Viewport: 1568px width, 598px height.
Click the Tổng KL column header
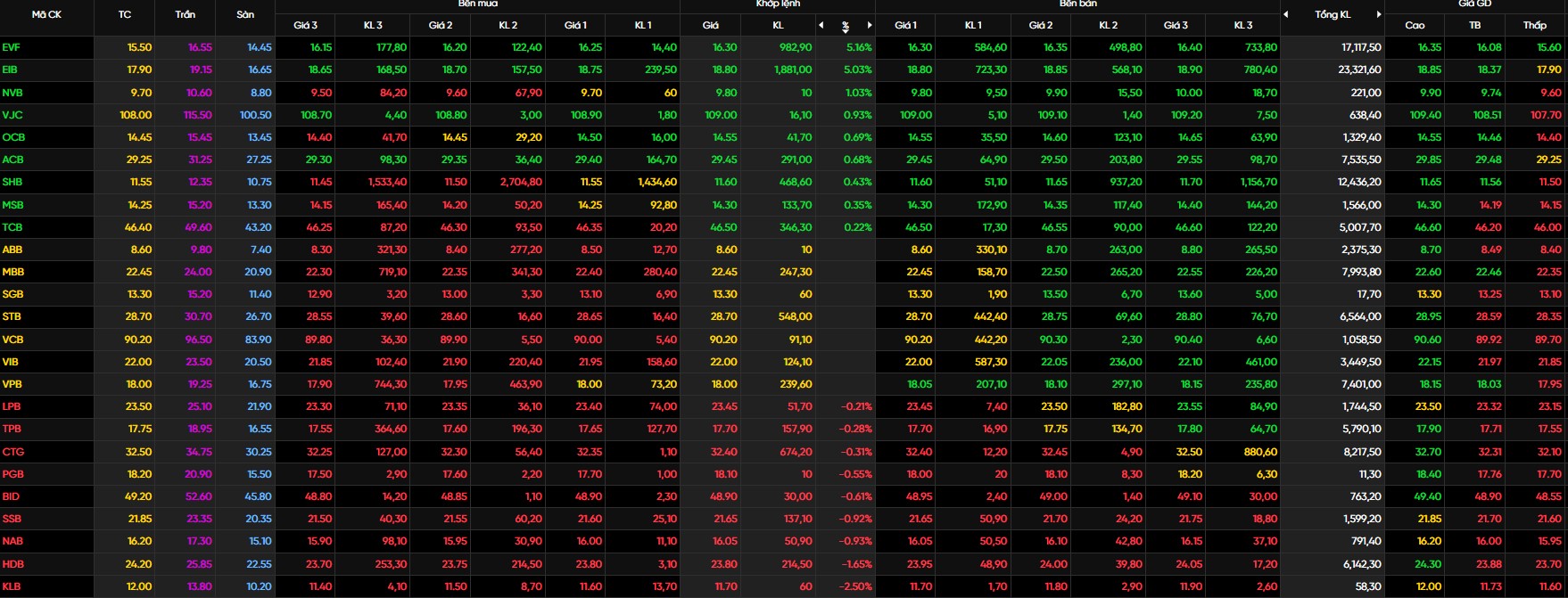point(1333,14)
